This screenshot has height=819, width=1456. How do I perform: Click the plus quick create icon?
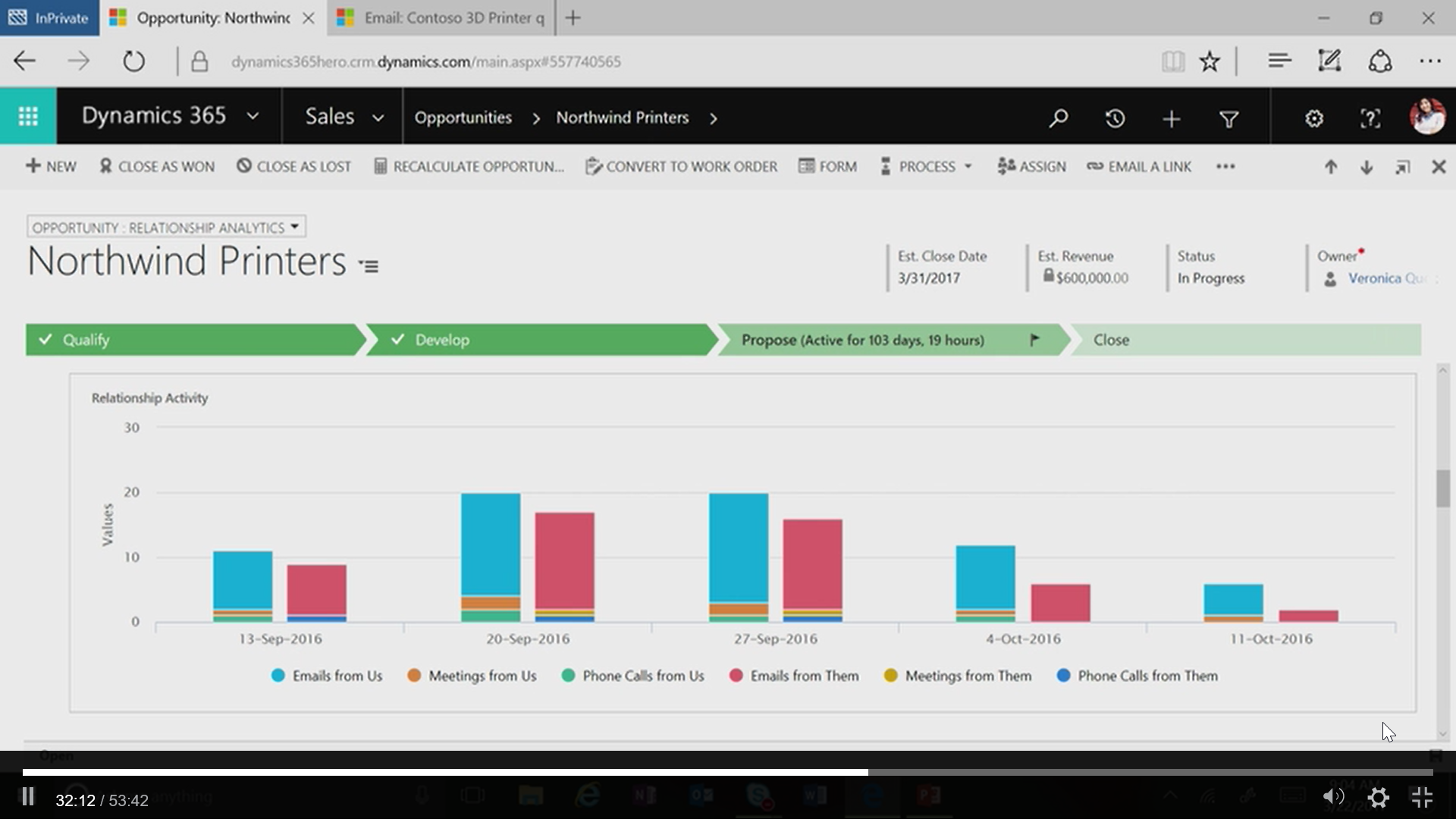[x=1172, y=119]
